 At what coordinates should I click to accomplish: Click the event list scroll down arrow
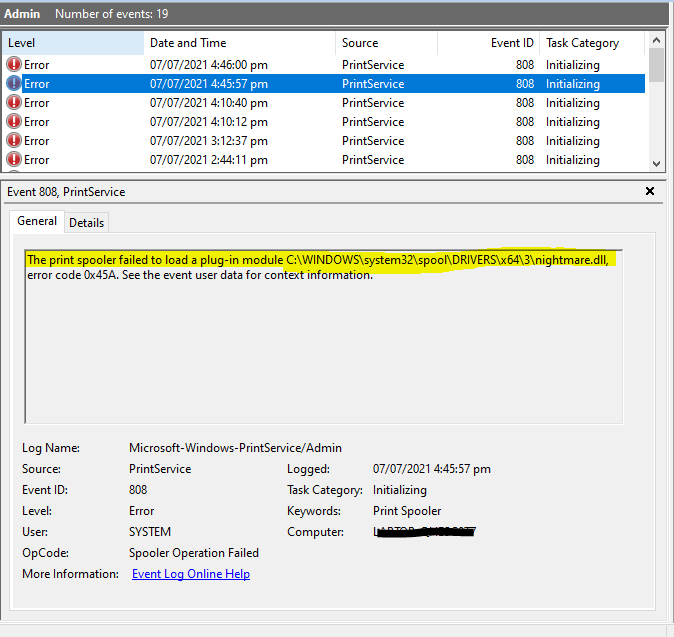point(656,163)
